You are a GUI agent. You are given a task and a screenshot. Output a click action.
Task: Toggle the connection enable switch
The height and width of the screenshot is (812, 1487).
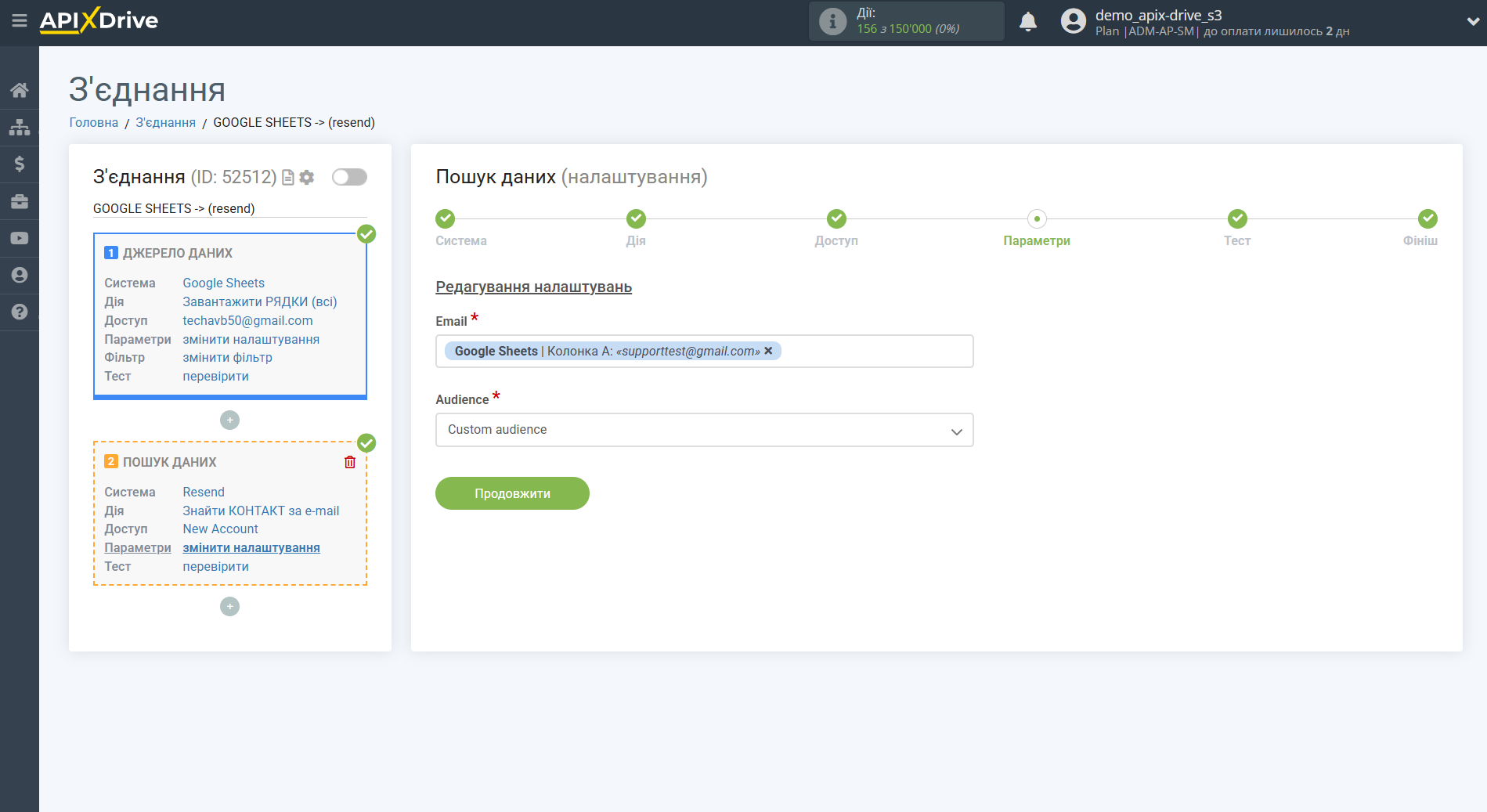point(349,177)
